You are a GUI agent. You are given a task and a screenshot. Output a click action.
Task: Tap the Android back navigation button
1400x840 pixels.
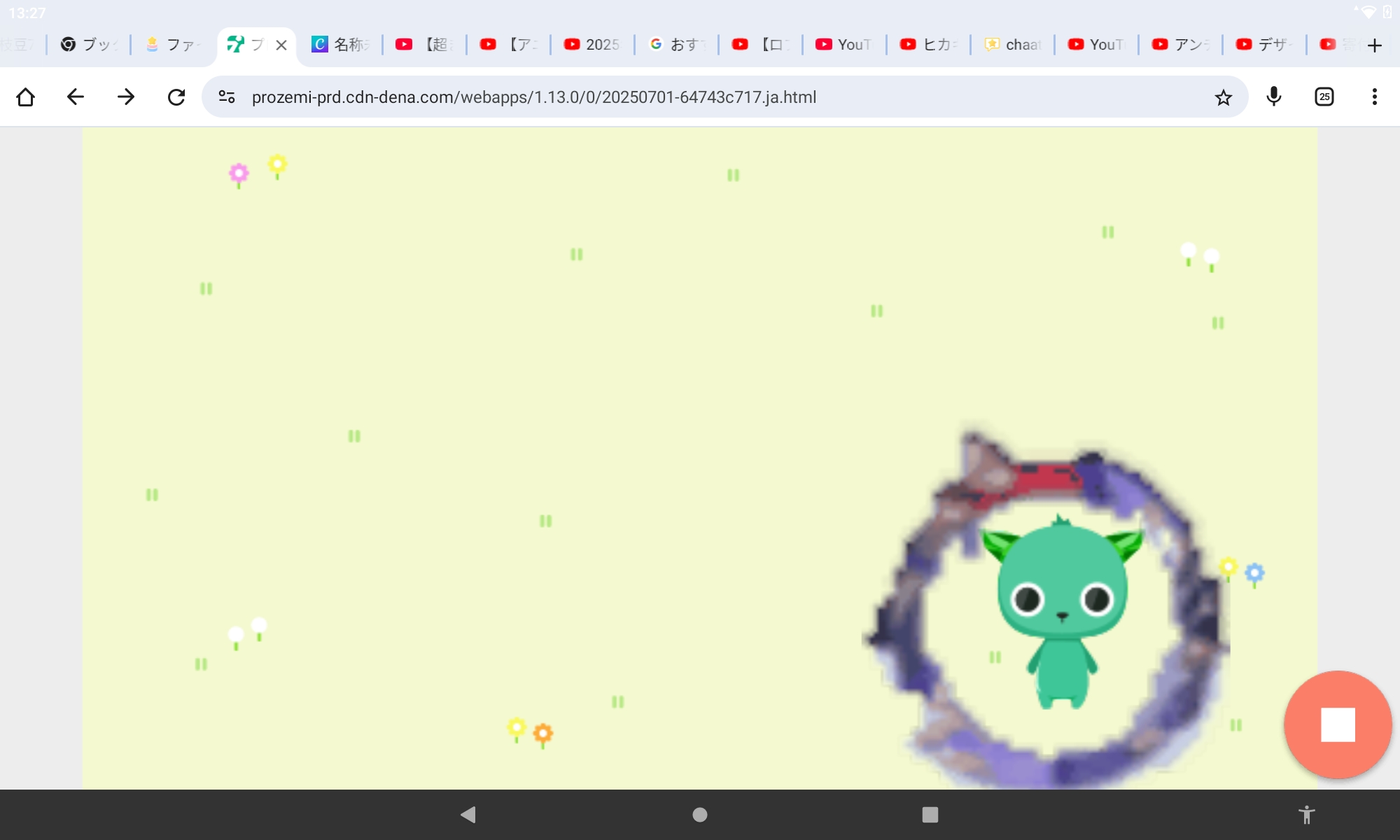coord(468,815)
